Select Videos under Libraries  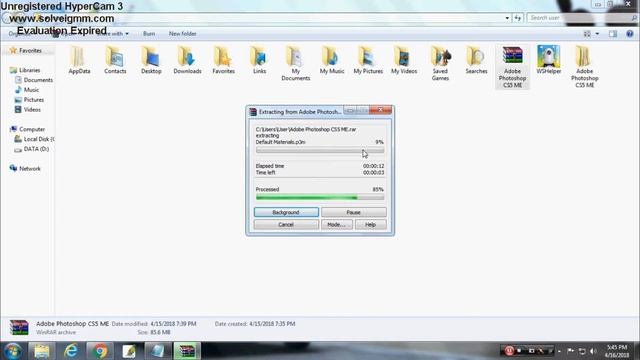tap(32, 109)
